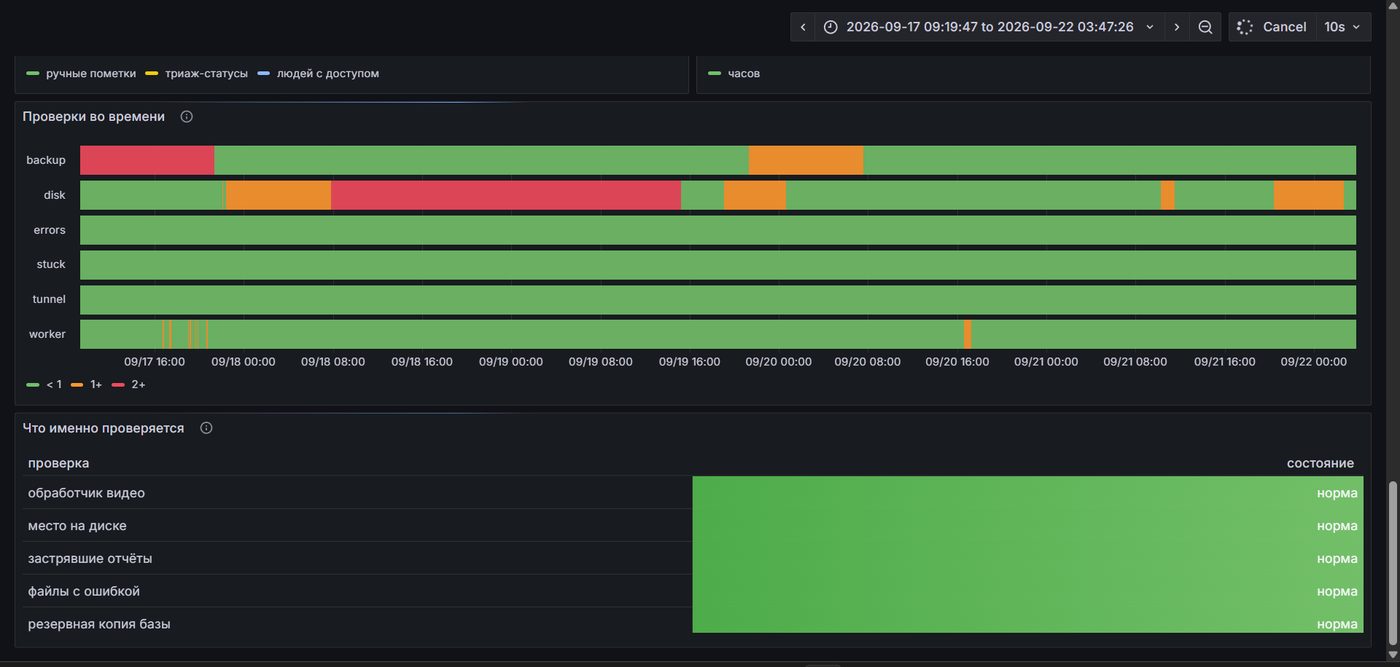Open the 10s refresh interval dropdown
The width and height of the screenshot is (1400, 667).
[x=1342, y=27]
